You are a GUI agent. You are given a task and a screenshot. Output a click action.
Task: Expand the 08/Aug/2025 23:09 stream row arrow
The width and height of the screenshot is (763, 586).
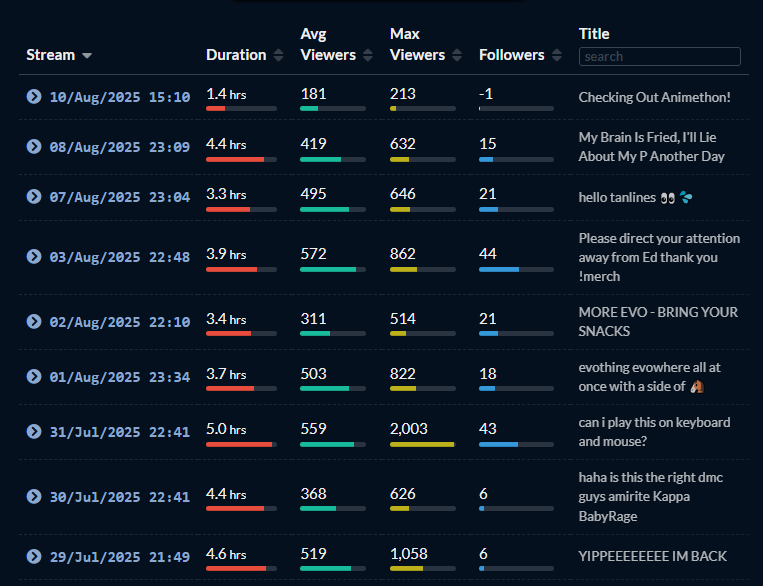pos(34,146)
